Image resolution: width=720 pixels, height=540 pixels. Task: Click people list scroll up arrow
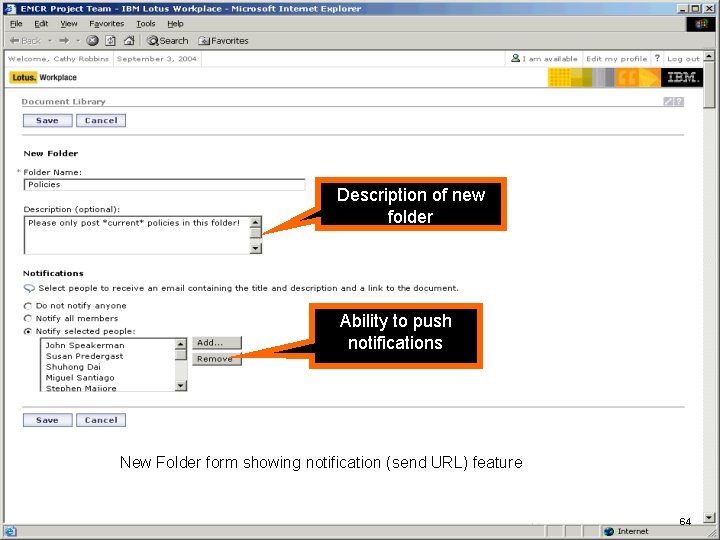tap(181, 344)
